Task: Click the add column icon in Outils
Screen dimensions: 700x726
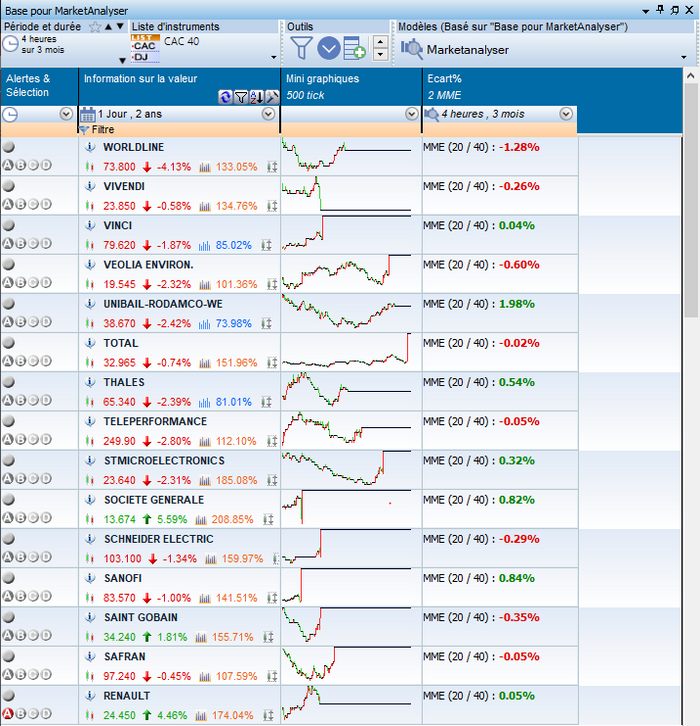Action: tap(355, 48)
